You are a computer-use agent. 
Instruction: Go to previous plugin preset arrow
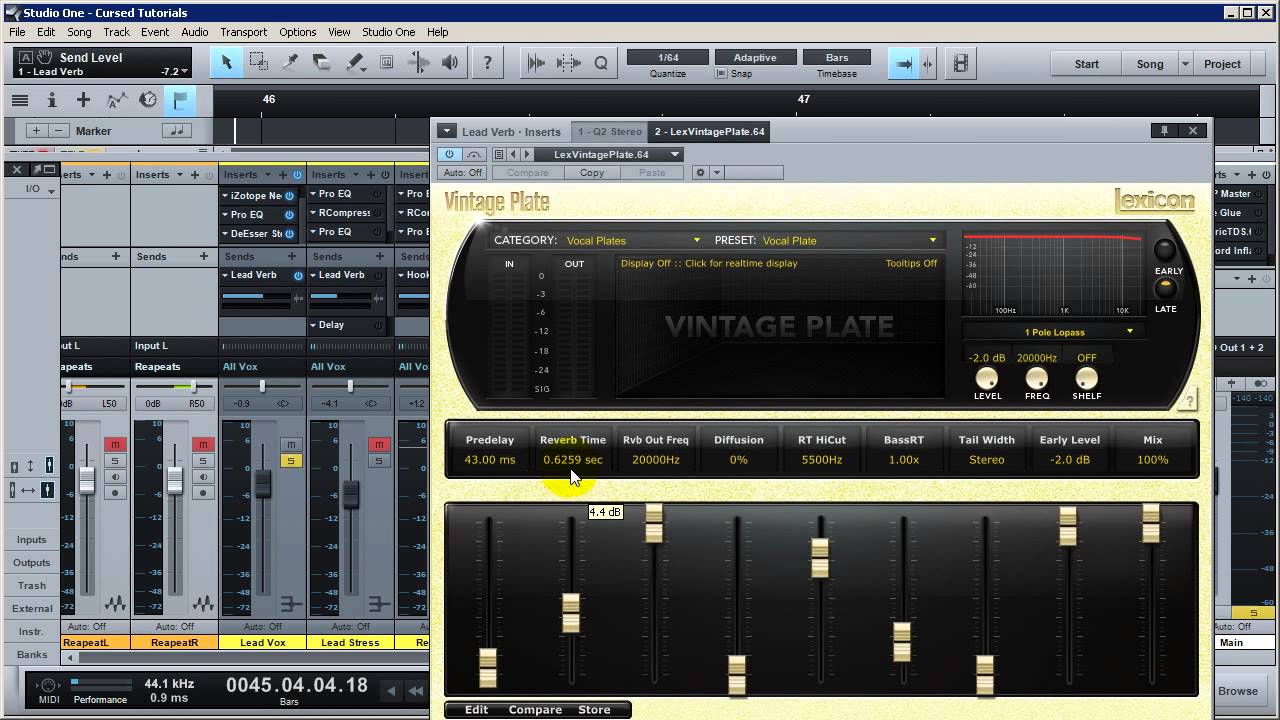click(x=513, y=154)
